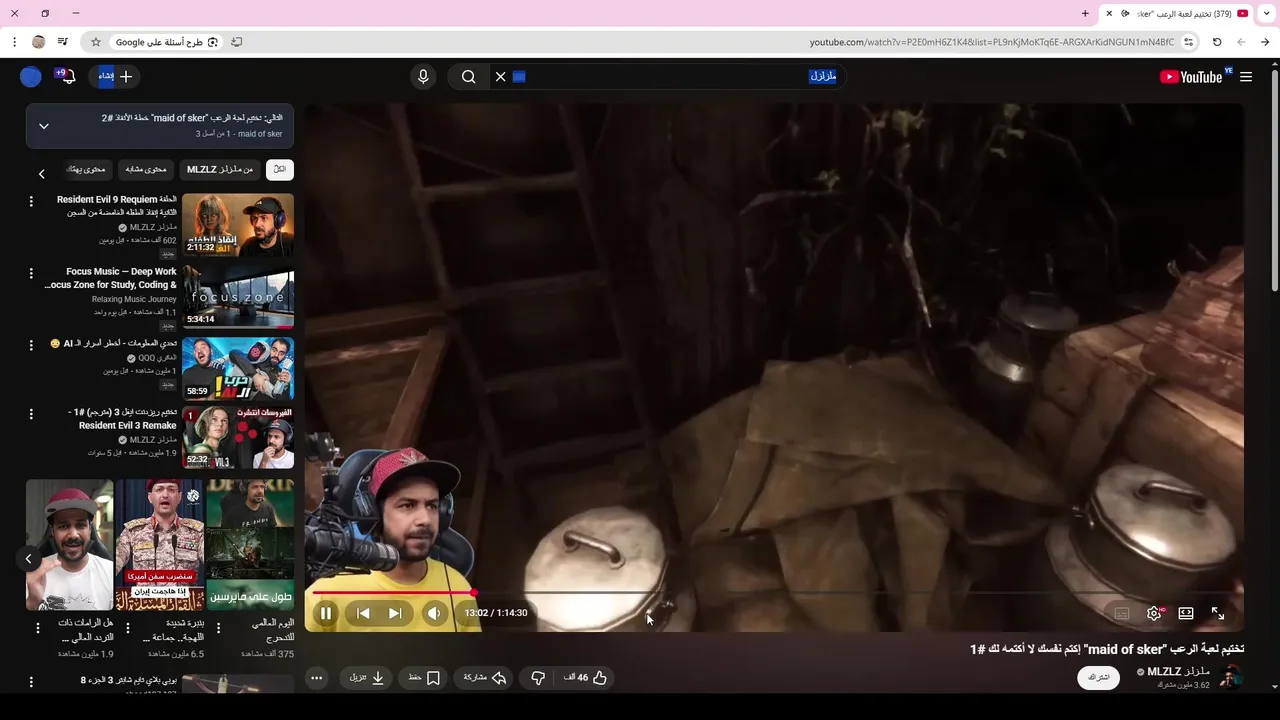Clear the search box with X

[x=501, y=76]
